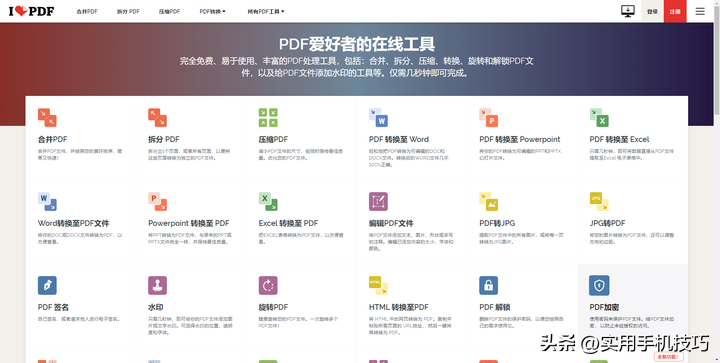Choose the PDF 签名 title
720x363 pixels.
click(x=53, y=307)
